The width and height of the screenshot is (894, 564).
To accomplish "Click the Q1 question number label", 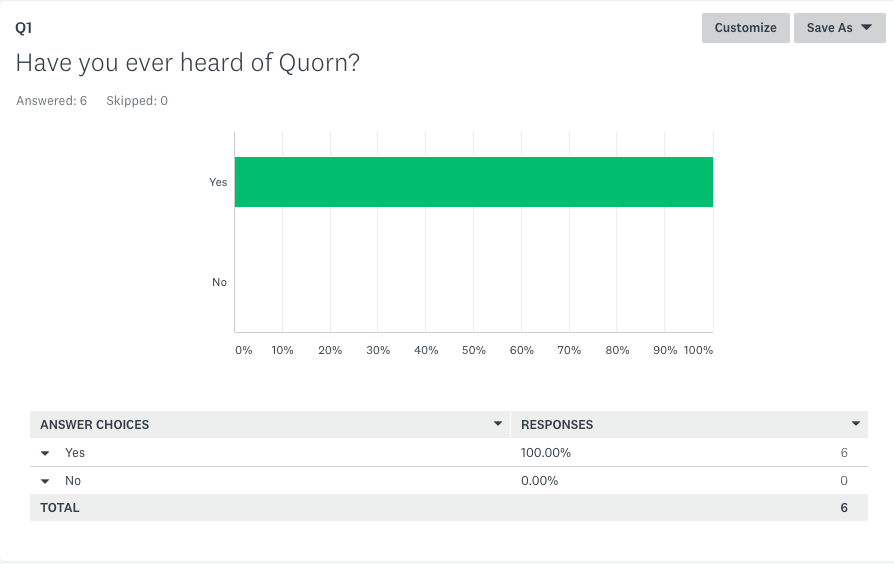I will 23,28.
